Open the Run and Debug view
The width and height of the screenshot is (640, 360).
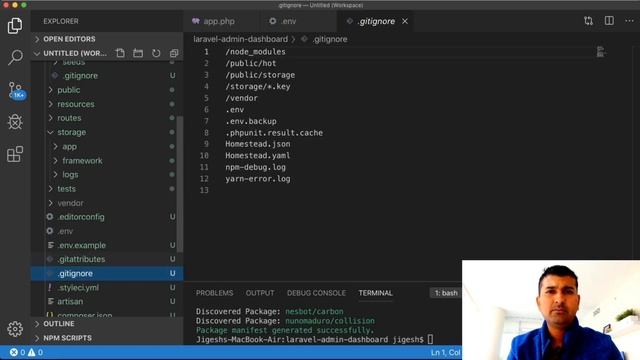(15, 122)
